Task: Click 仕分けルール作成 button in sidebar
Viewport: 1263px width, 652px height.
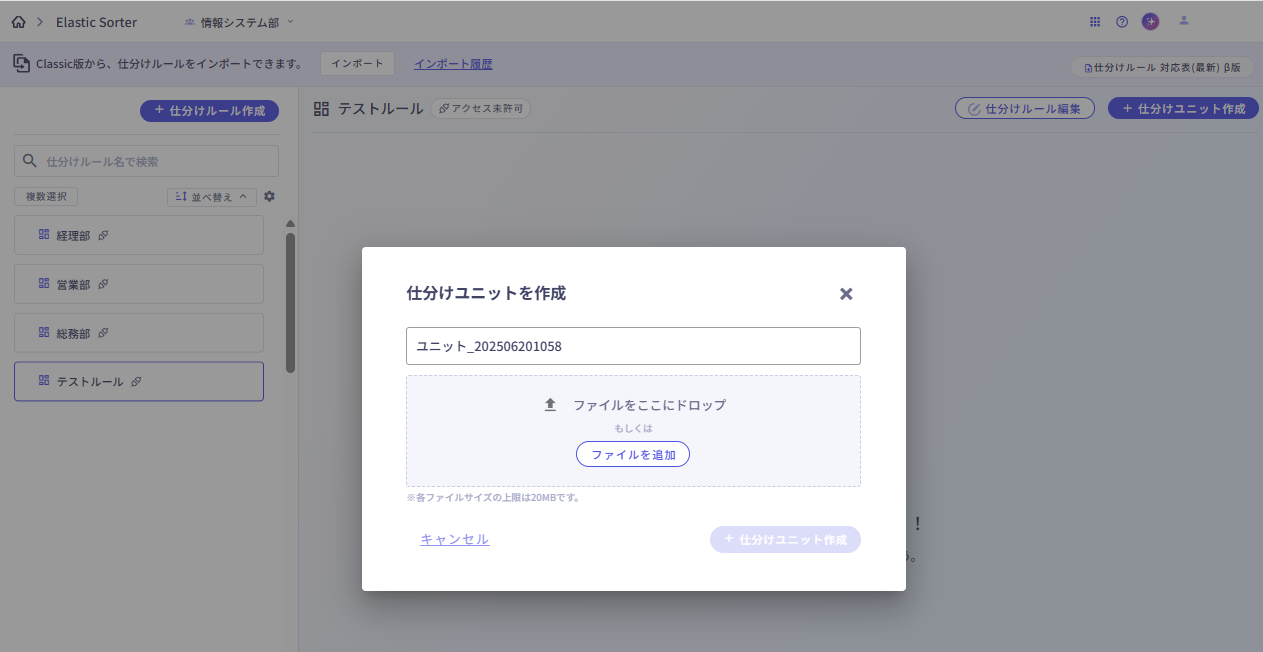Action: [x=209, y=110]
